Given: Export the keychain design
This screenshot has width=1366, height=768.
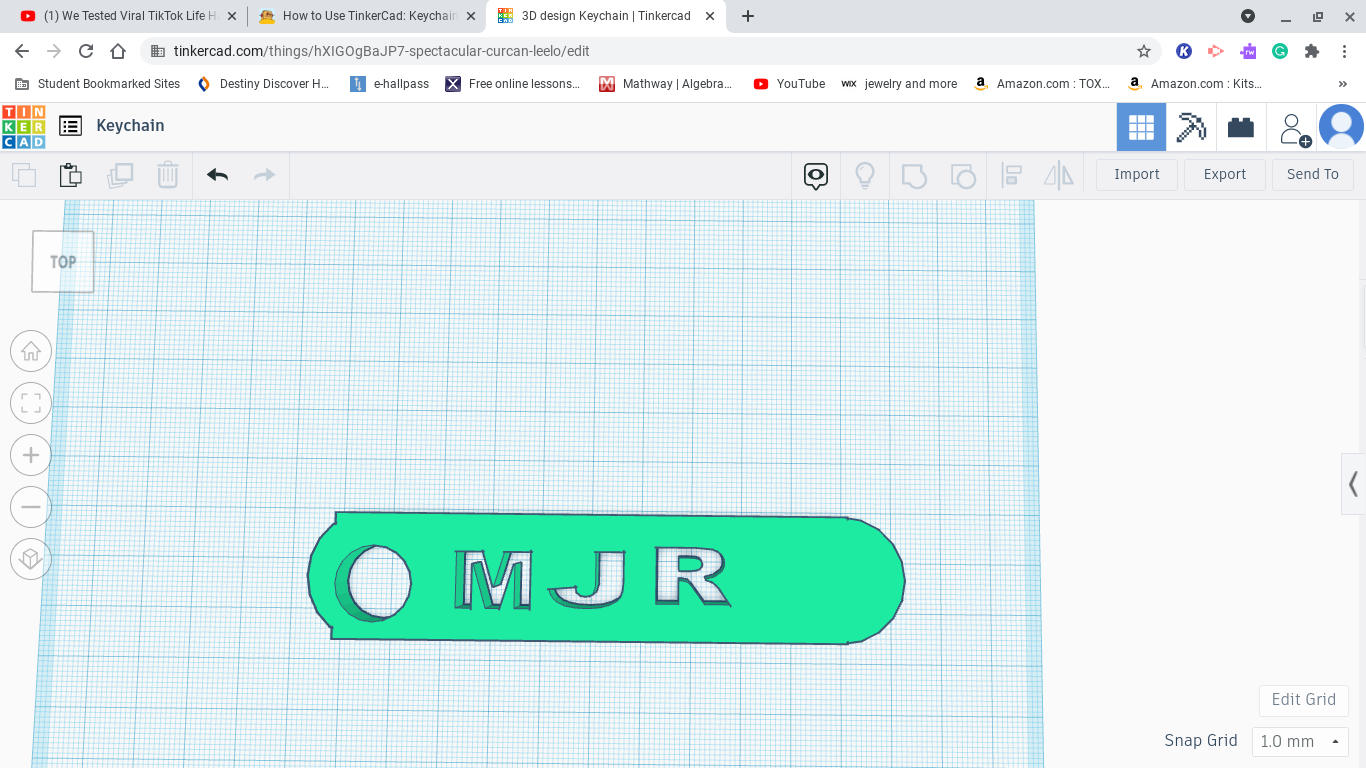Looking at the screenshot, I should click(x=1224, y=174).
